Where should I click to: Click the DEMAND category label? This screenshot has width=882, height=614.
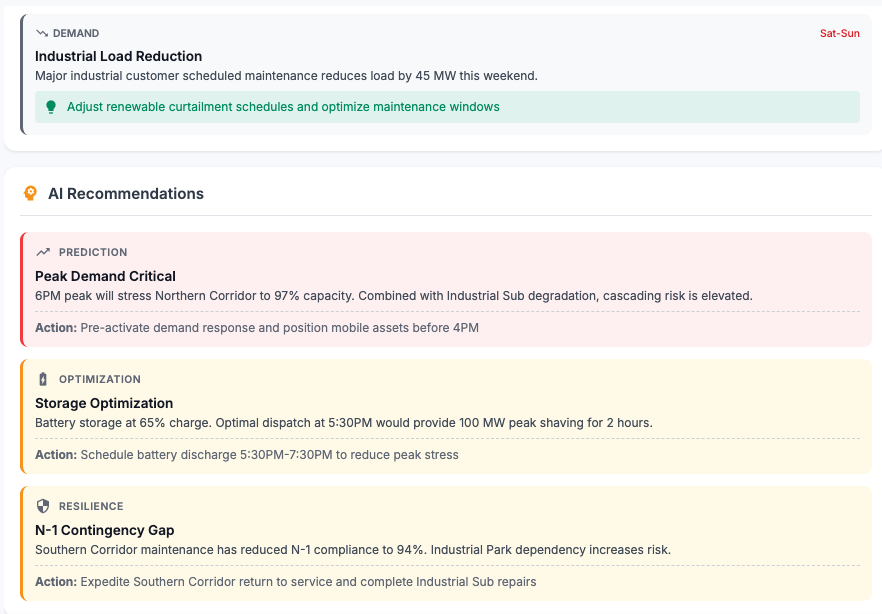point(76,33)
